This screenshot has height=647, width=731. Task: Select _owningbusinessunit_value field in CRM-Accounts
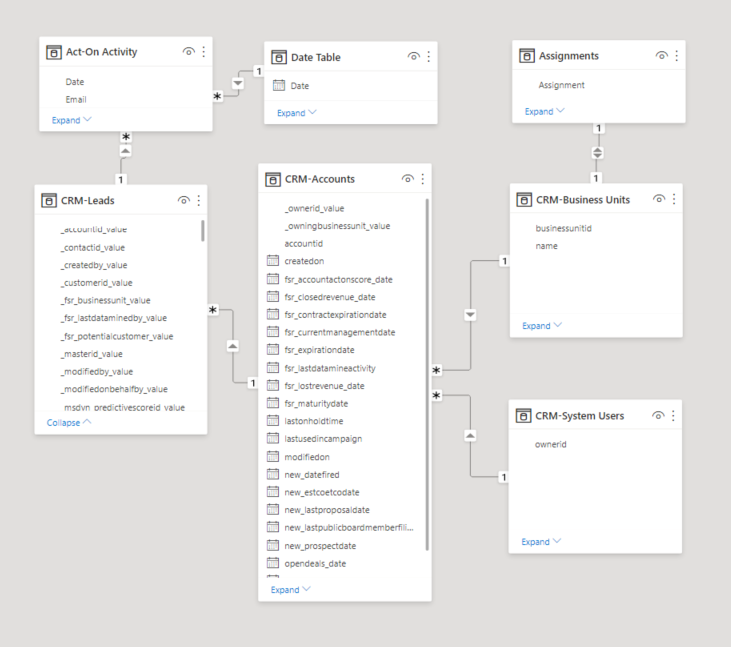click(x=337, y=226)
